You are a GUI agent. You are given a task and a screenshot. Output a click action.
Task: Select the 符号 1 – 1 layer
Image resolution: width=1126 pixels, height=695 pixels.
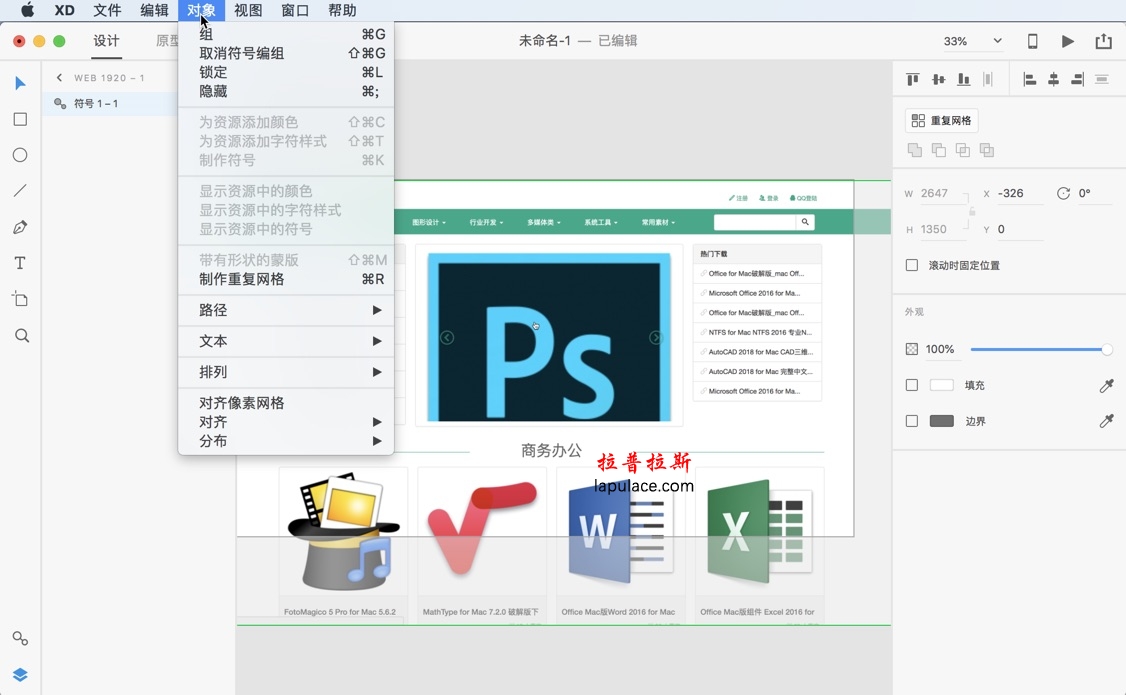(110, 103)
